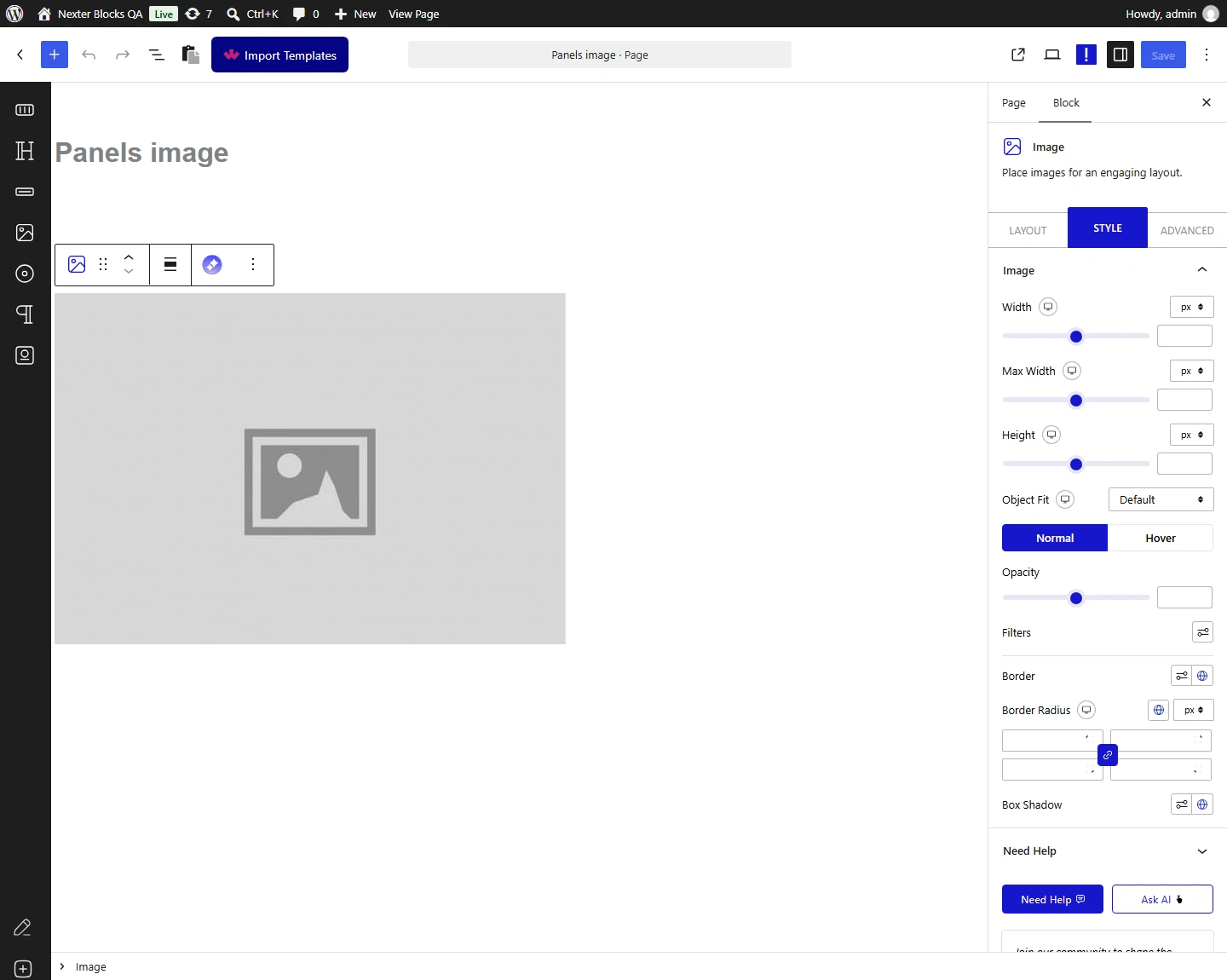Open the Border Radius unit px dropdown
1227x980 pixels.
pos(1194,710)
